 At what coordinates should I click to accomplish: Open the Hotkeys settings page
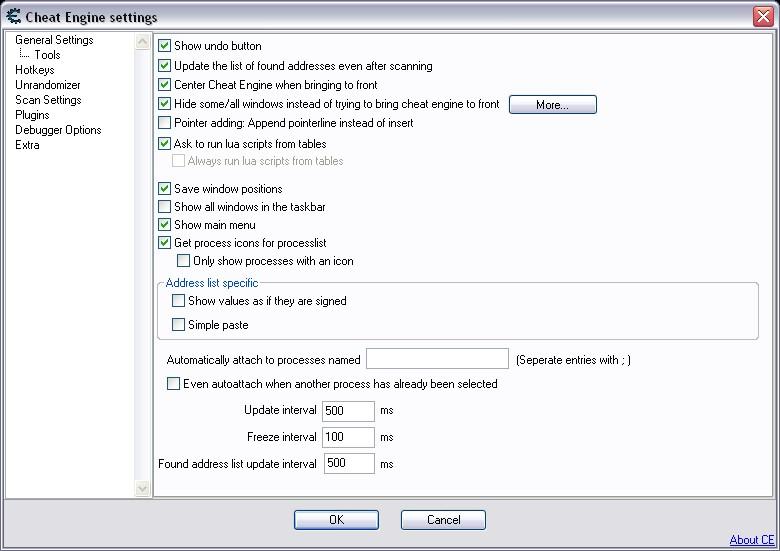(x=34, y=70)
